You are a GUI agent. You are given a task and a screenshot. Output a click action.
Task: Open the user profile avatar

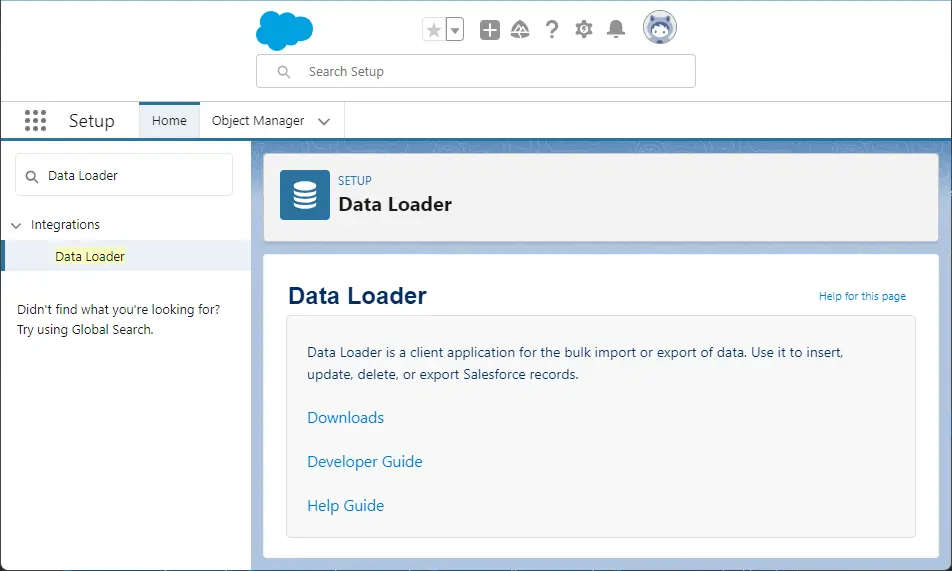coord(659,28)
